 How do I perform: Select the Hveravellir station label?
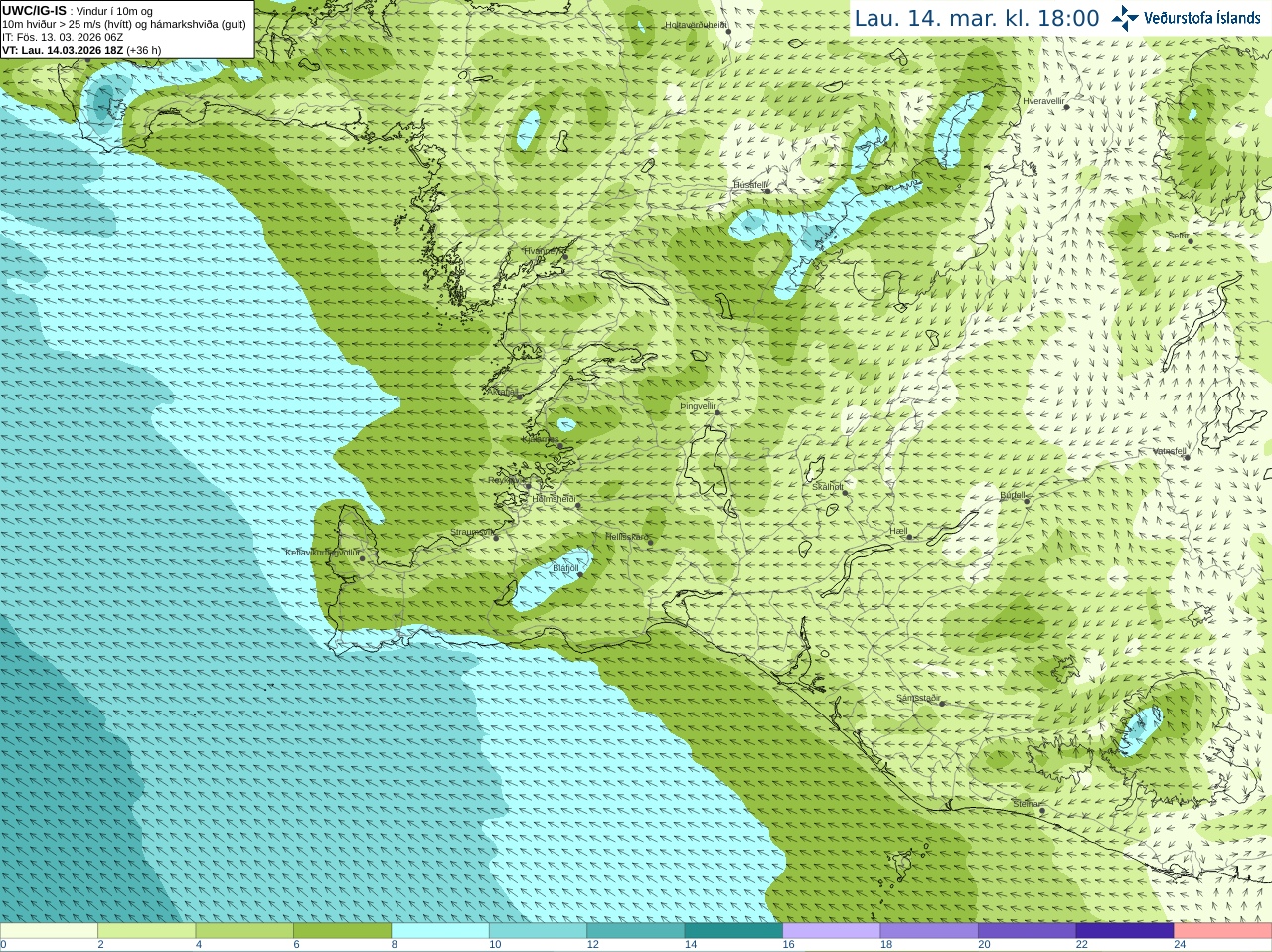[1043, 101]
